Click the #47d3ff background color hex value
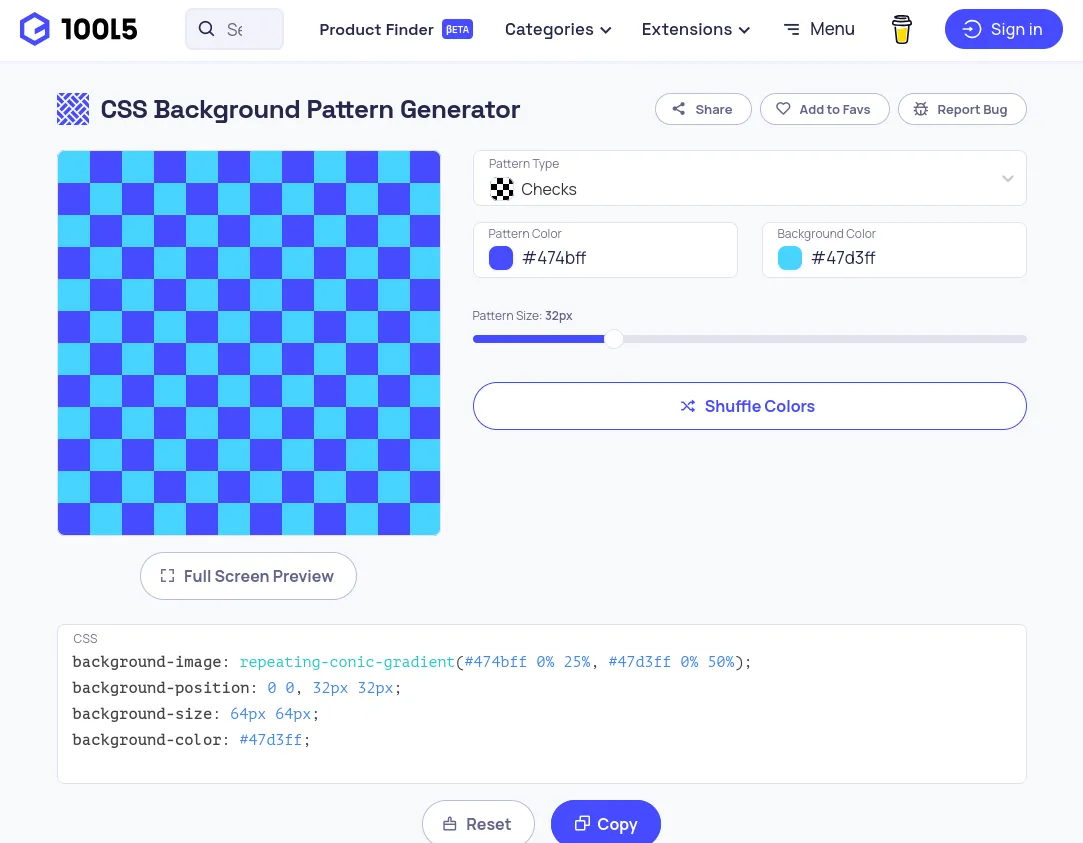Screen dimensions: 1083x843 click(x=843, y=258)
